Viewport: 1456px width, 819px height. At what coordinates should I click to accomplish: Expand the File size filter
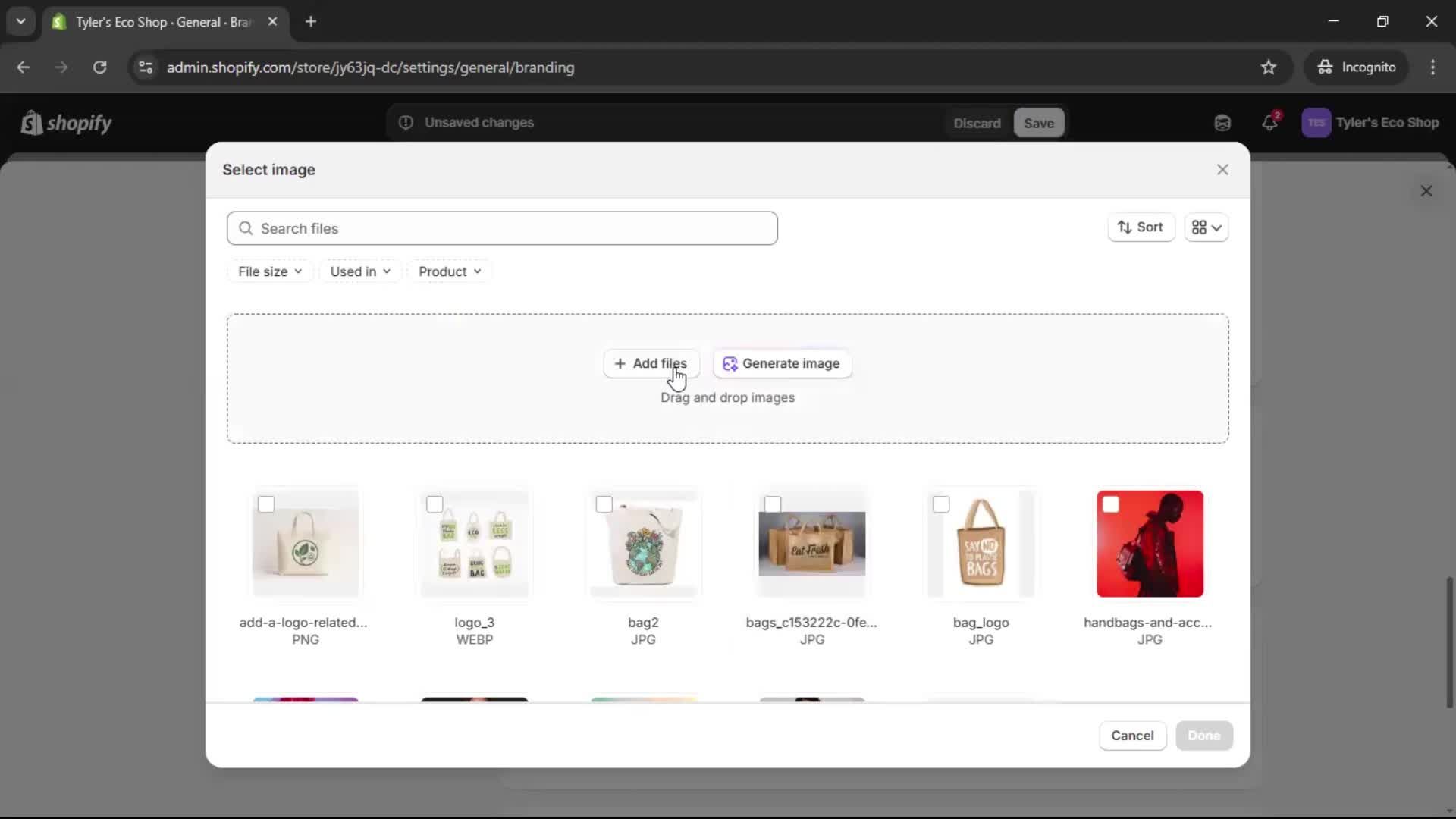(269, 271)
